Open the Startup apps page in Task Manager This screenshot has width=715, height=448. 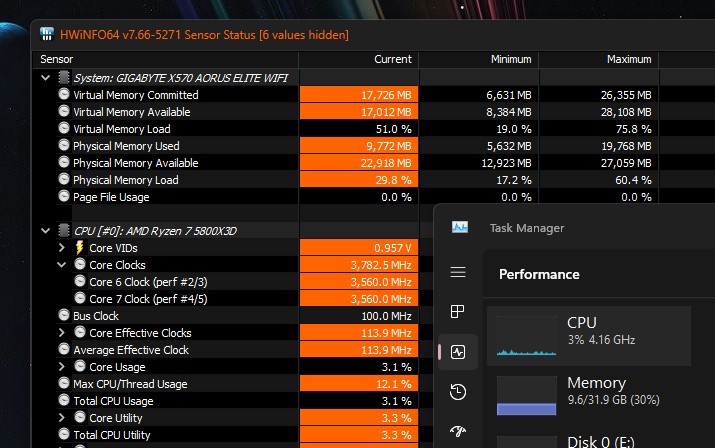(x=458, y=431)
